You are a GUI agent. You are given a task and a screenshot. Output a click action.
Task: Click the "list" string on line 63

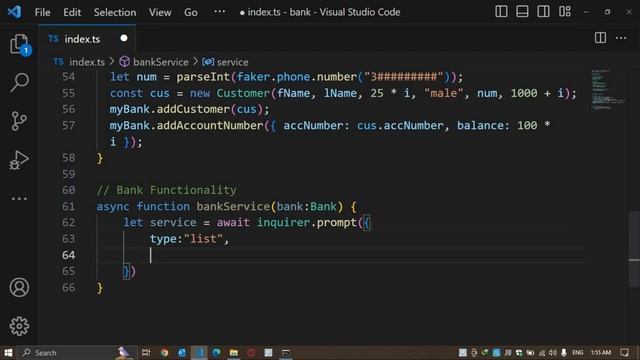pos(203,239)
